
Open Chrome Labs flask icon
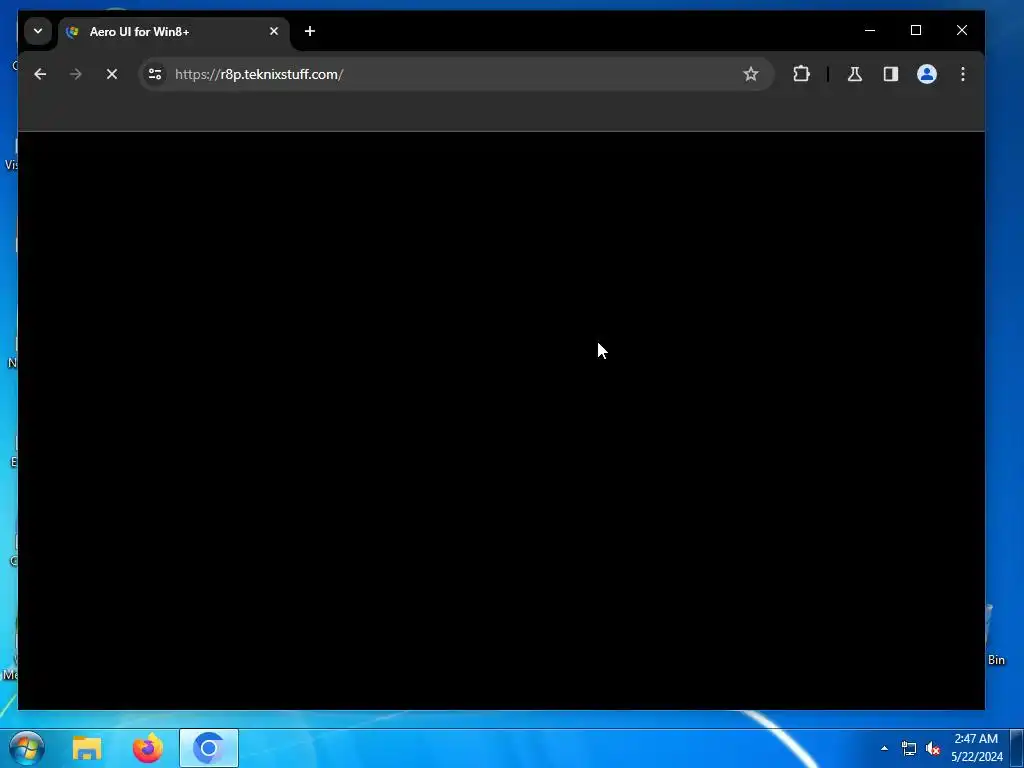854,74
